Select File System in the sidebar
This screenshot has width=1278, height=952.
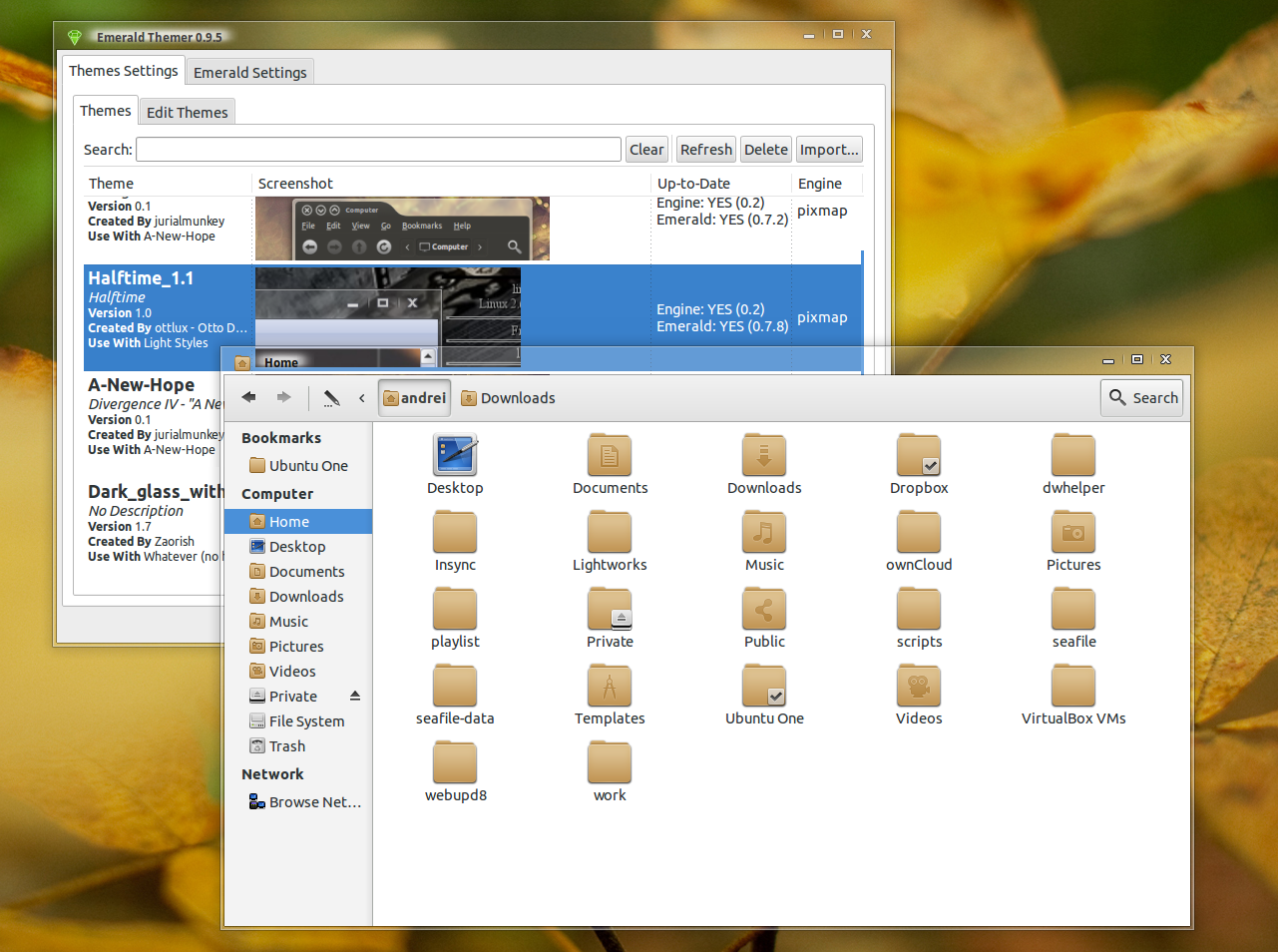point(297,720)
